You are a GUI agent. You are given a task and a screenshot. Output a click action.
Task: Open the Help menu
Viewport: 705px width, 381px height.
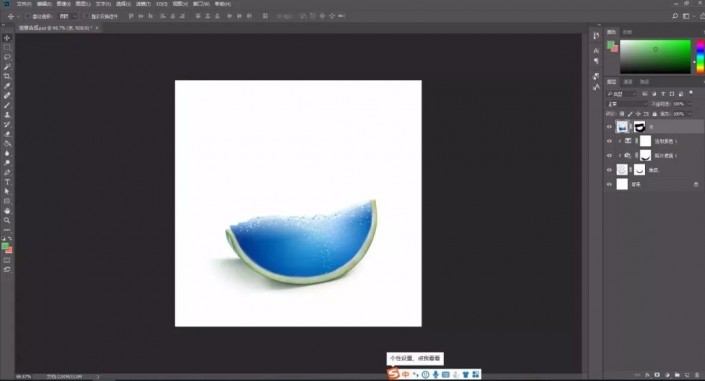tap(223, 4)
